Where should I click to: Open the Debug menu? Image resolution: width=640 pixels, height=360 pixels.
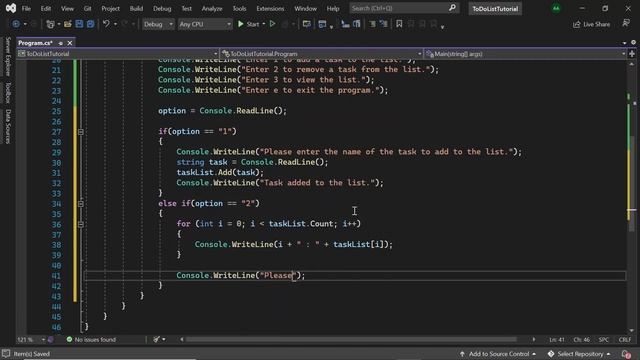pos(162,8)
